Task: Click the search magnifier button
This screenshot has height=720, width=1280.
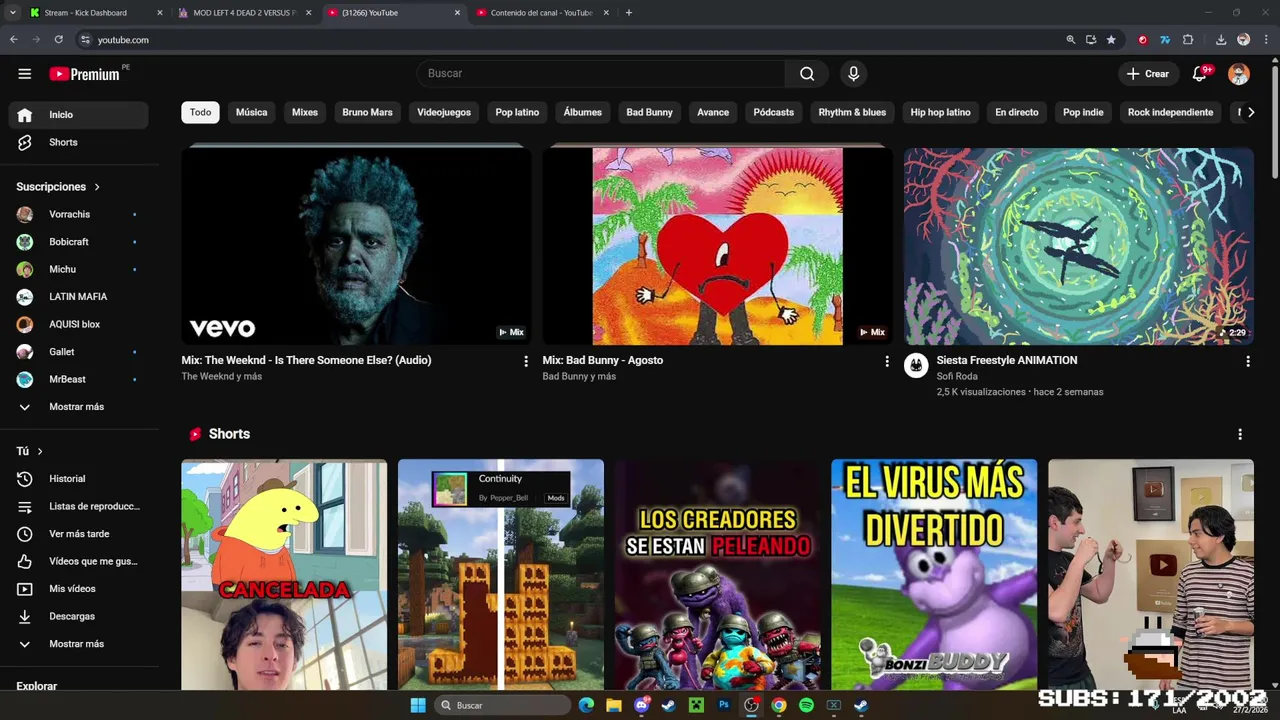Action: 807,73
